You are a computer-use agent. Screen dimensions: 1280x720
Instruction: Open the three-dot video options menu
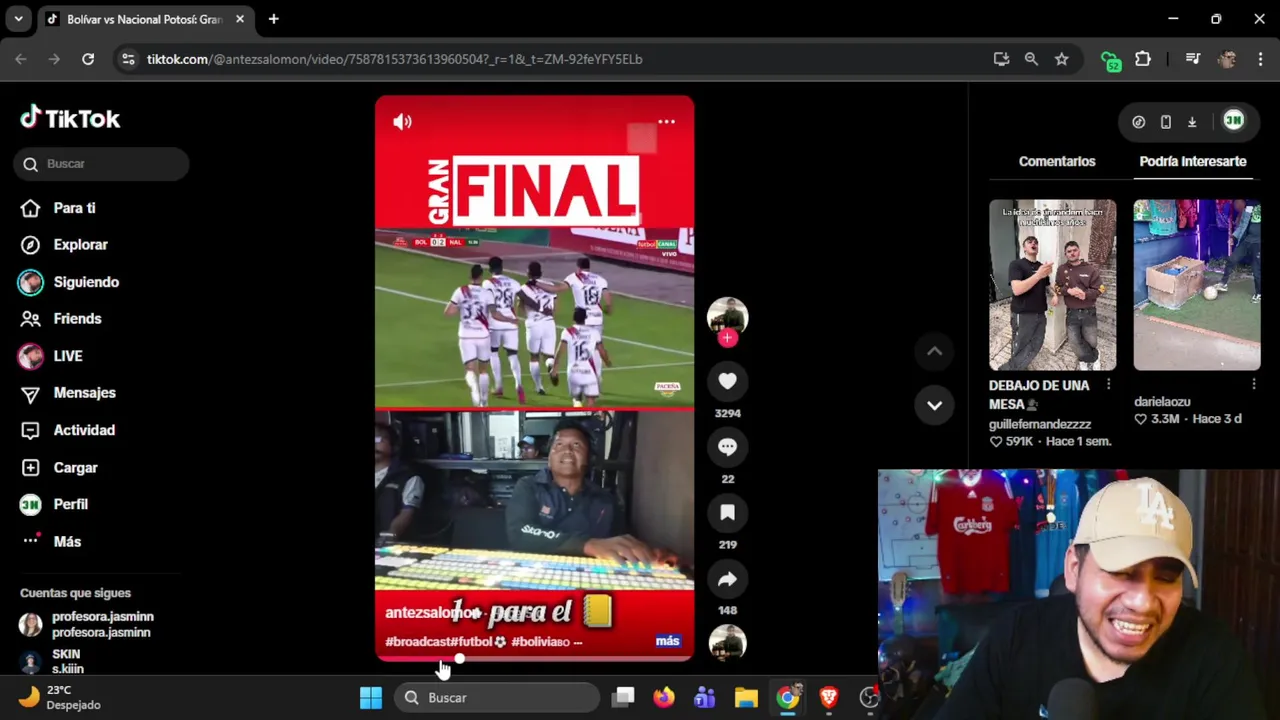coord(666,122)
